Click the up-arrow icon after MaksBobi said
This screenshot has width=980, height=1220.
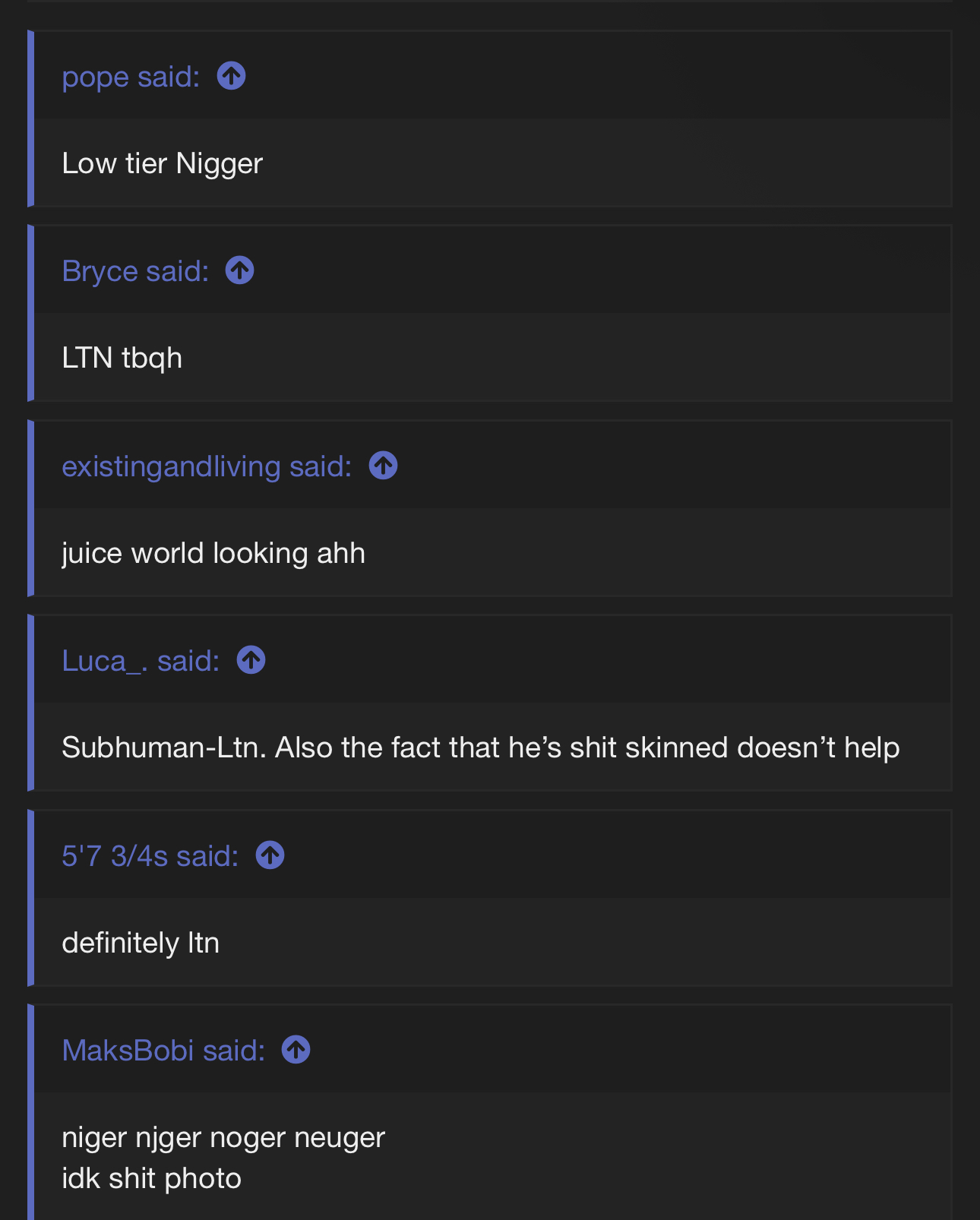pyautogui.click(x=296, y=1050)
